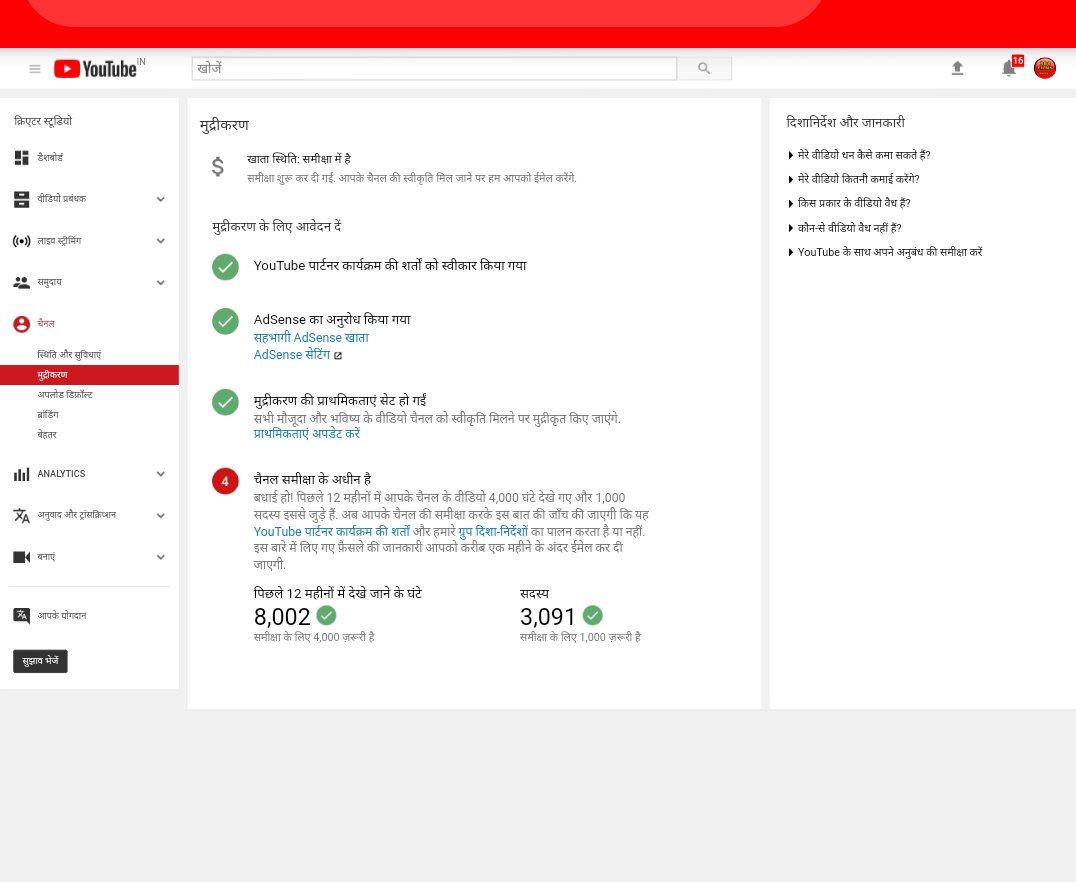The image size is (1076, 882).
Task: Expand the ANALYTICS section chevron
Action: (161, 474)
